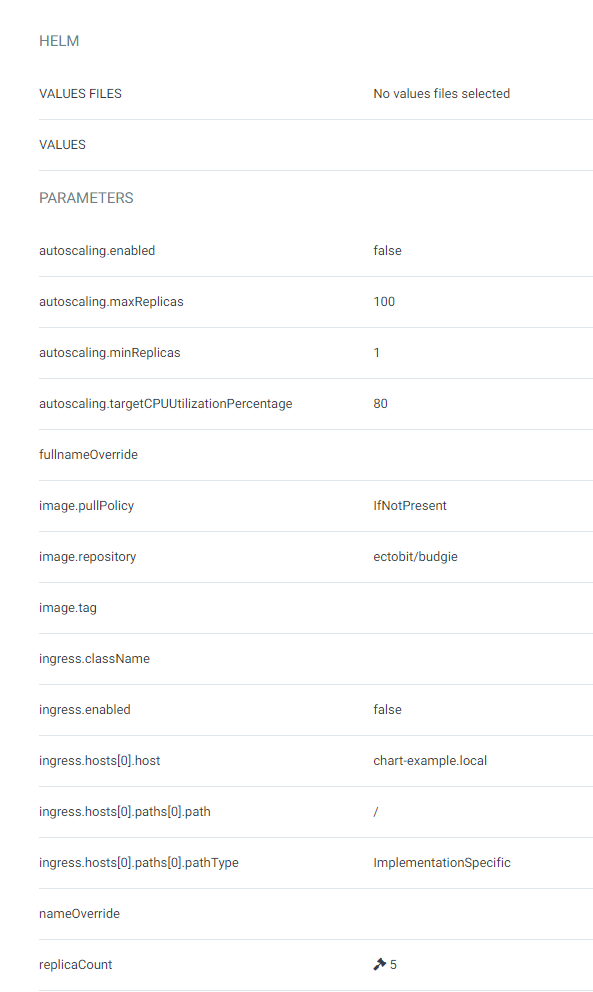Image resolution: width=593 pixels, height=992 pixels.
Task: Click the empty image.tag parameter row
Action: point(68,607)
